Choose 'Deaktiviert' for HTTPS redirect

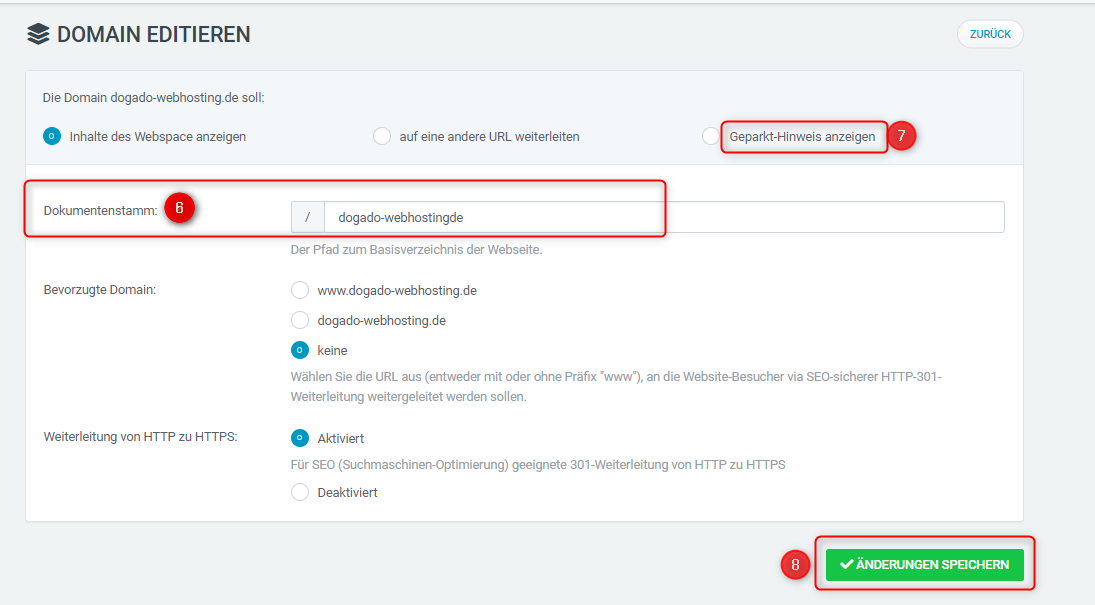pos(300,492)
